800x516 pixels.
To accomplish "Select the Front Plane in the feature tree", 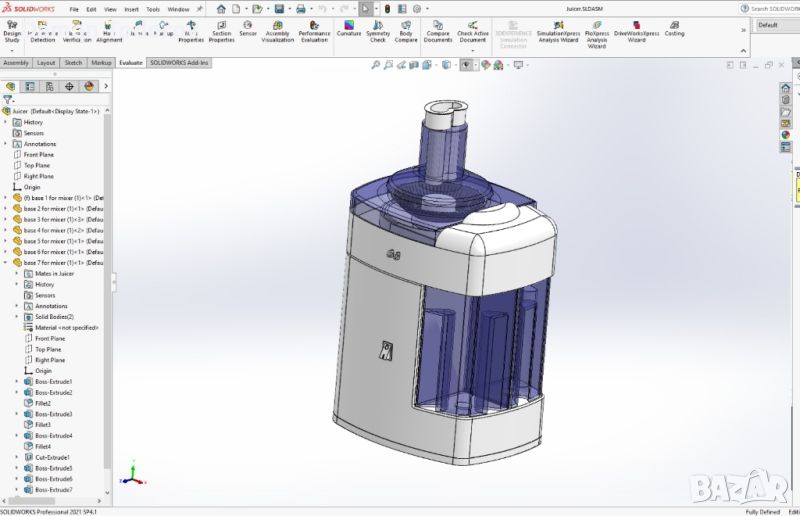I will tap(38, 155).
